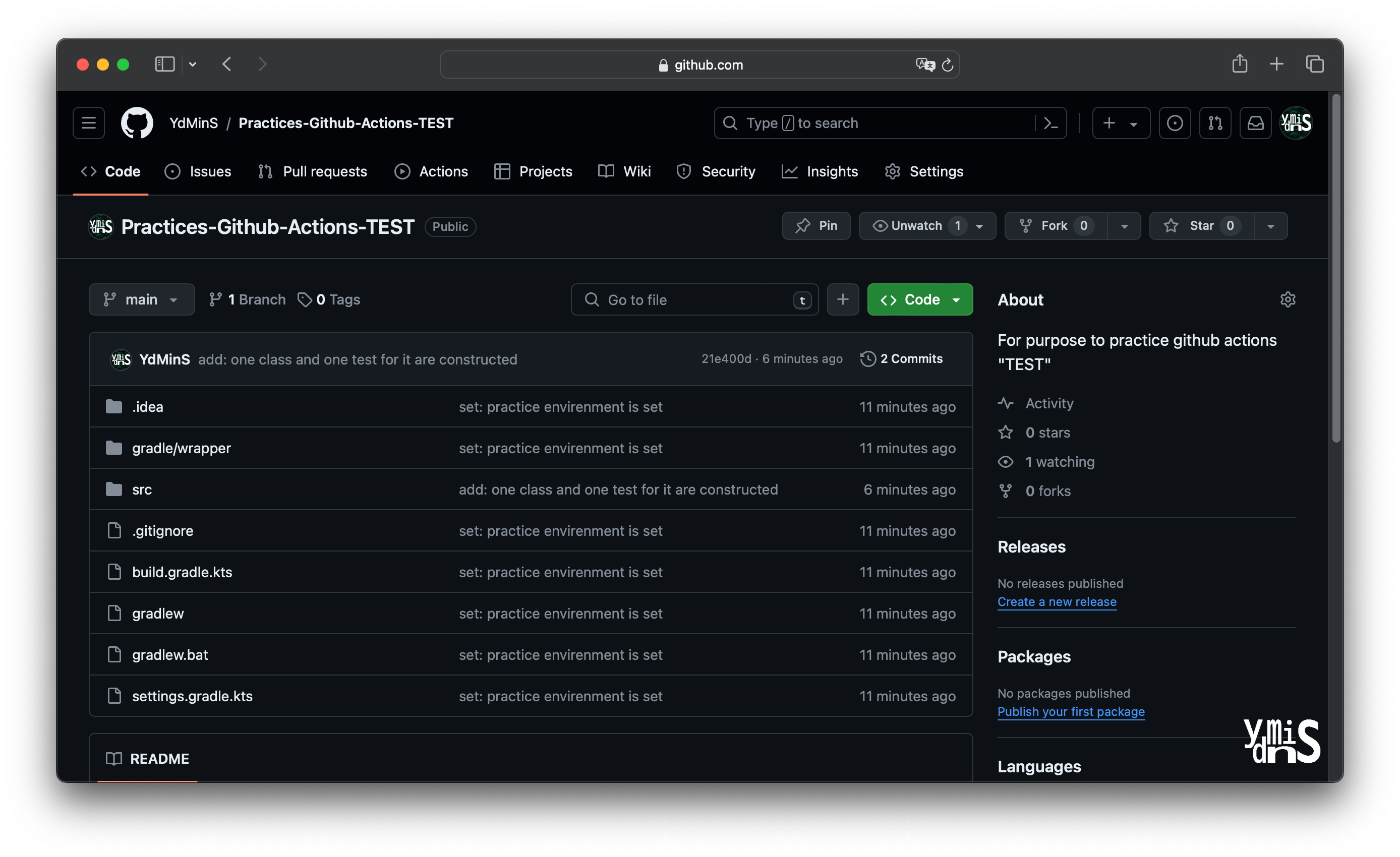Click inside the Type to search field

pos(852,123)
